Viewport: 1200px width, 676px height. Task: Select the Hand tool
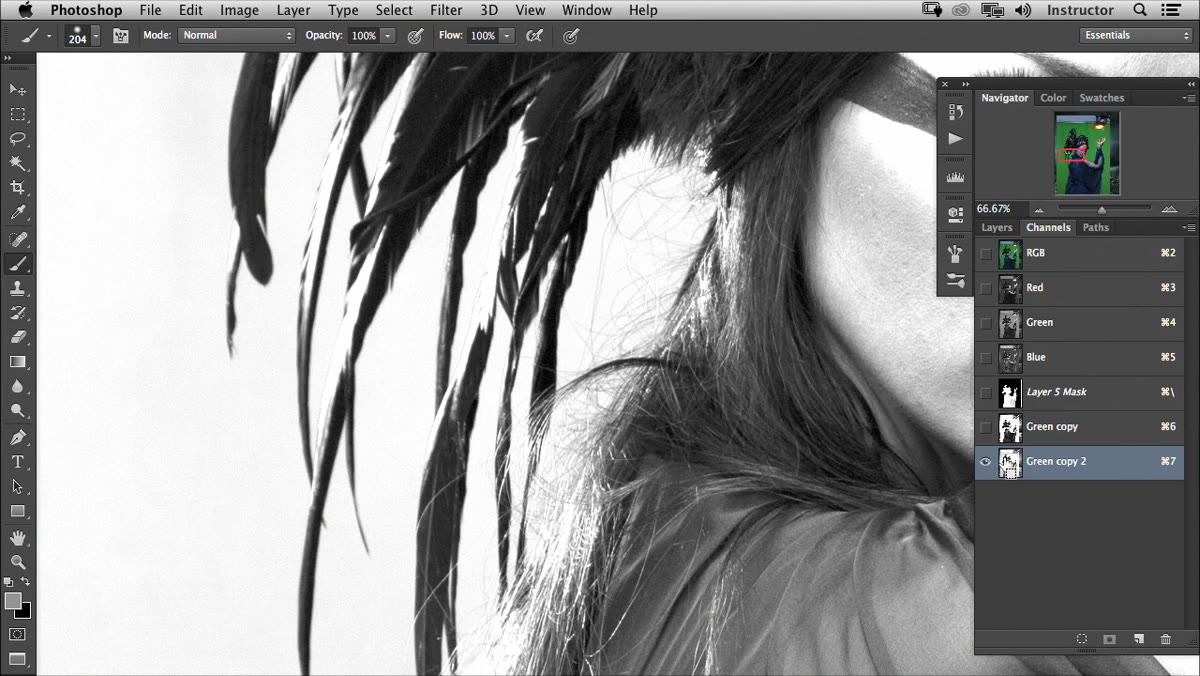tap(18, 538)
